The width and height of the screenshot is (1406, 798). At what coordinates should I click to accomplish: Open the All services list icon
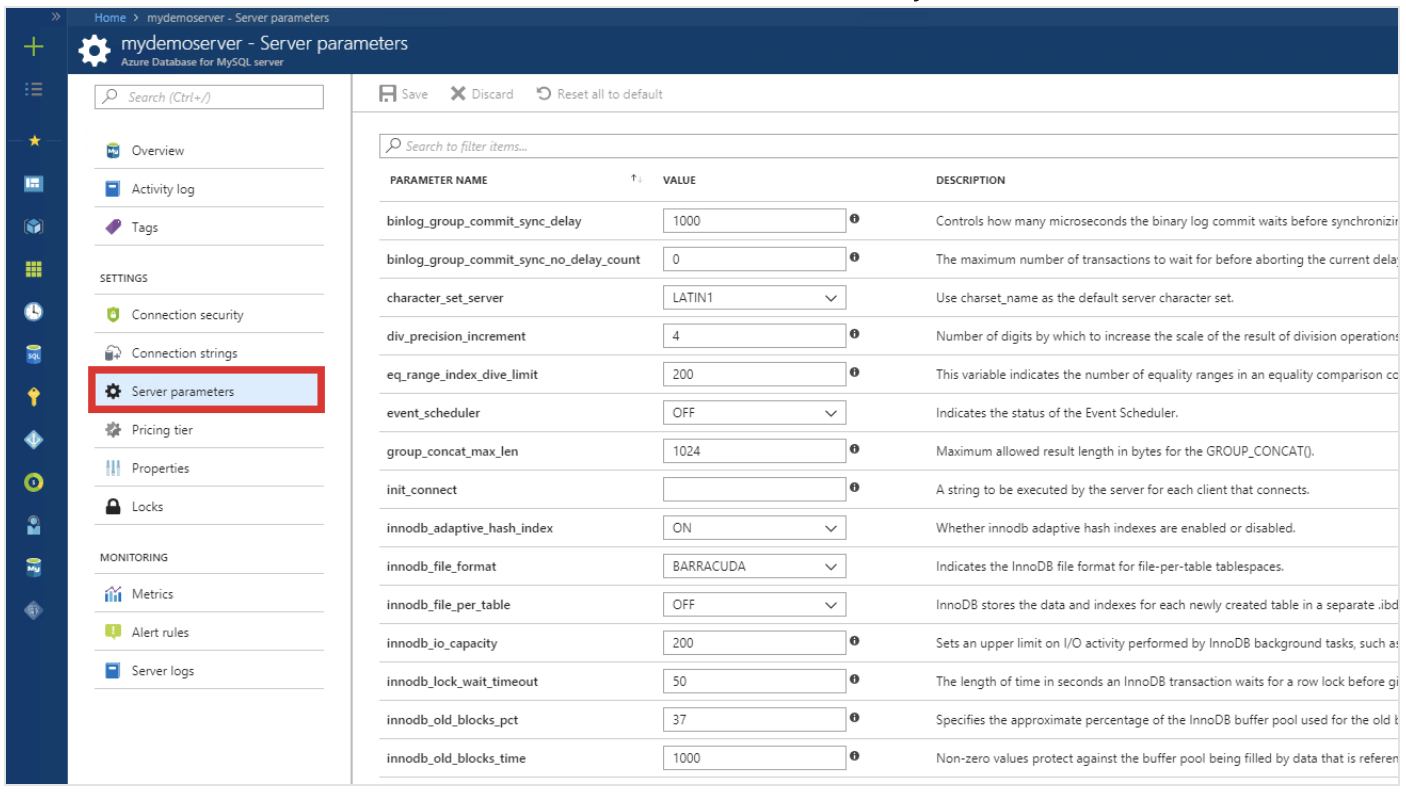(33, 88)
